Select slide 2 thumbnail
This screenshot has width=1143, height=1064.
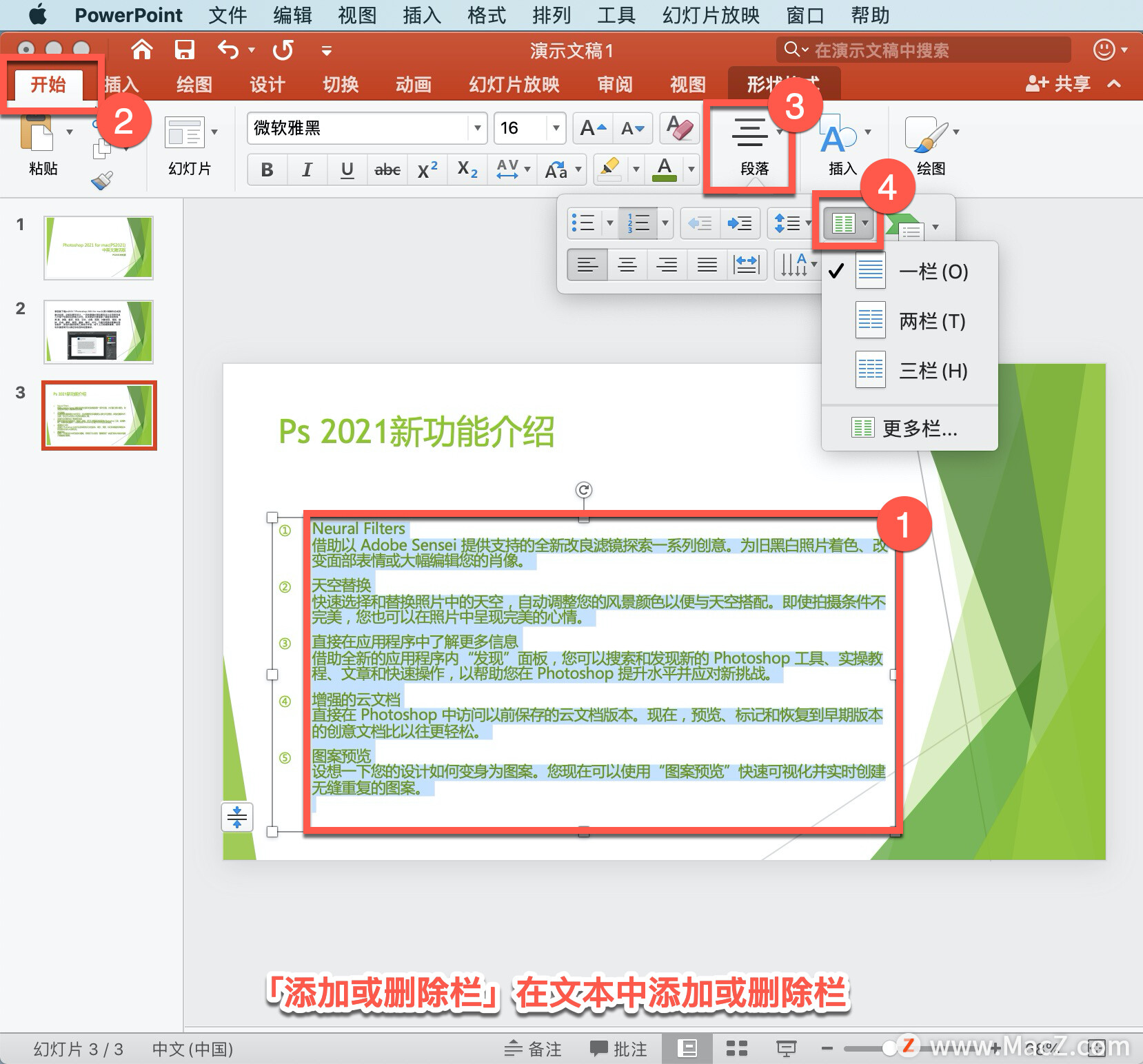click(x=99, y=332)
